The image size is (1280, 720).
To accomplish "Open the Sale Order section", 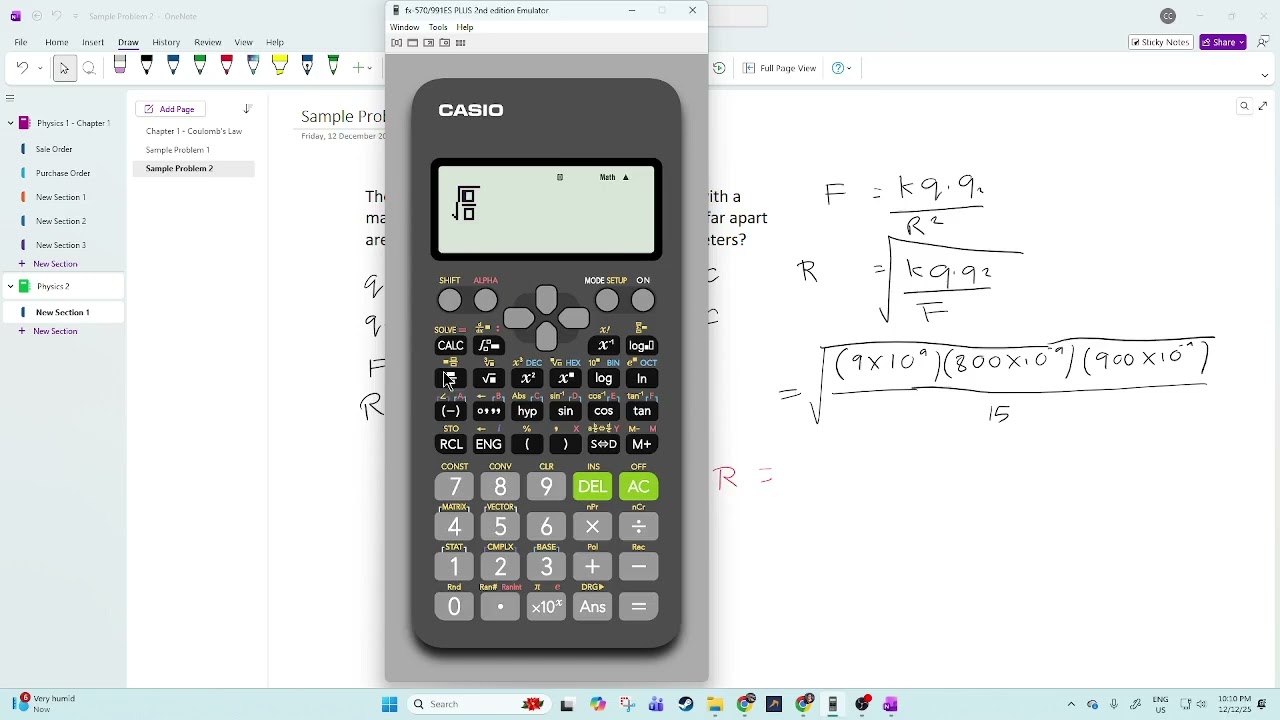I will 54,149.
